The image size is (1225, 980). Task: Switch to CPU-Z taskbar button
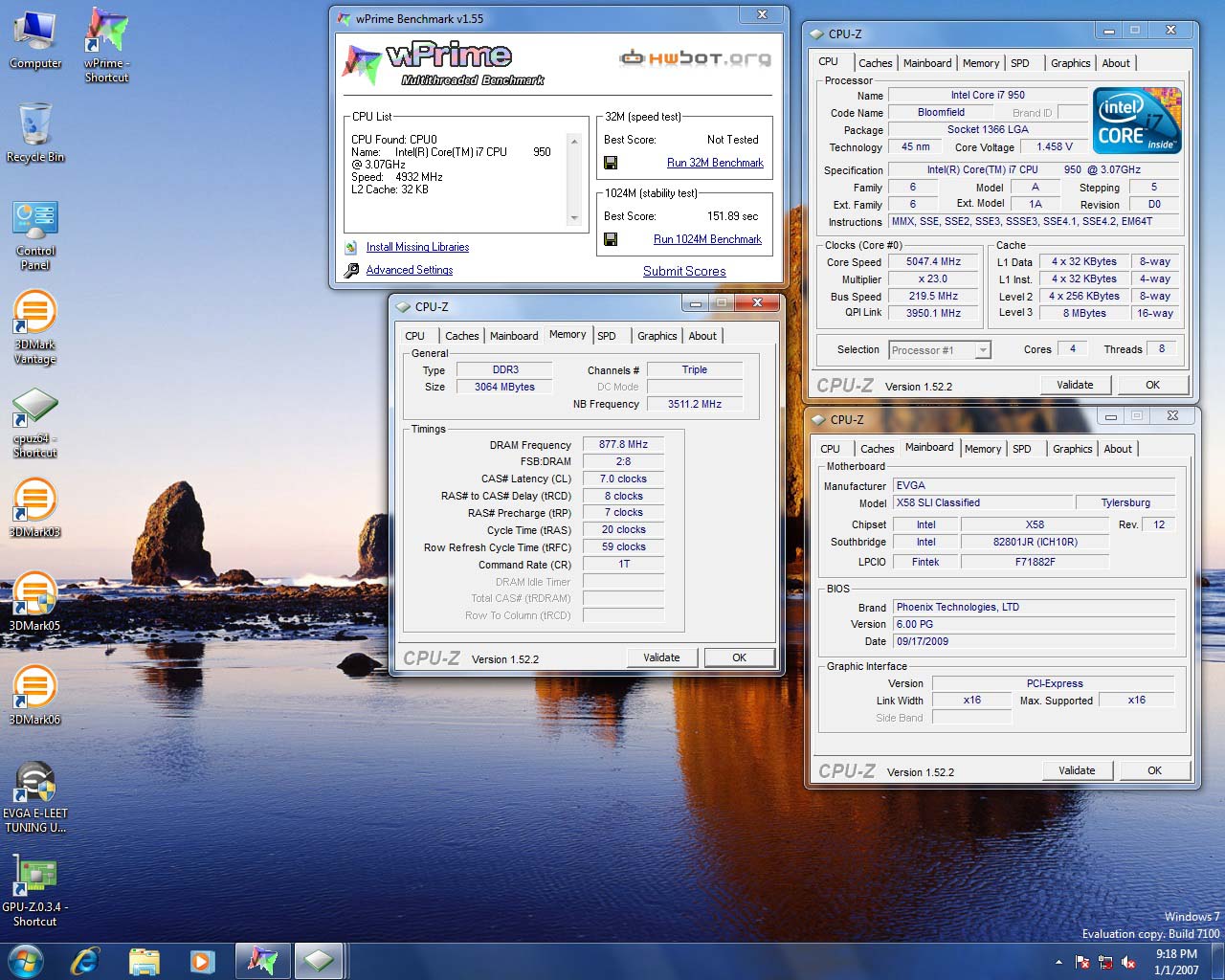pyautogui.click(x=319, y=960)
